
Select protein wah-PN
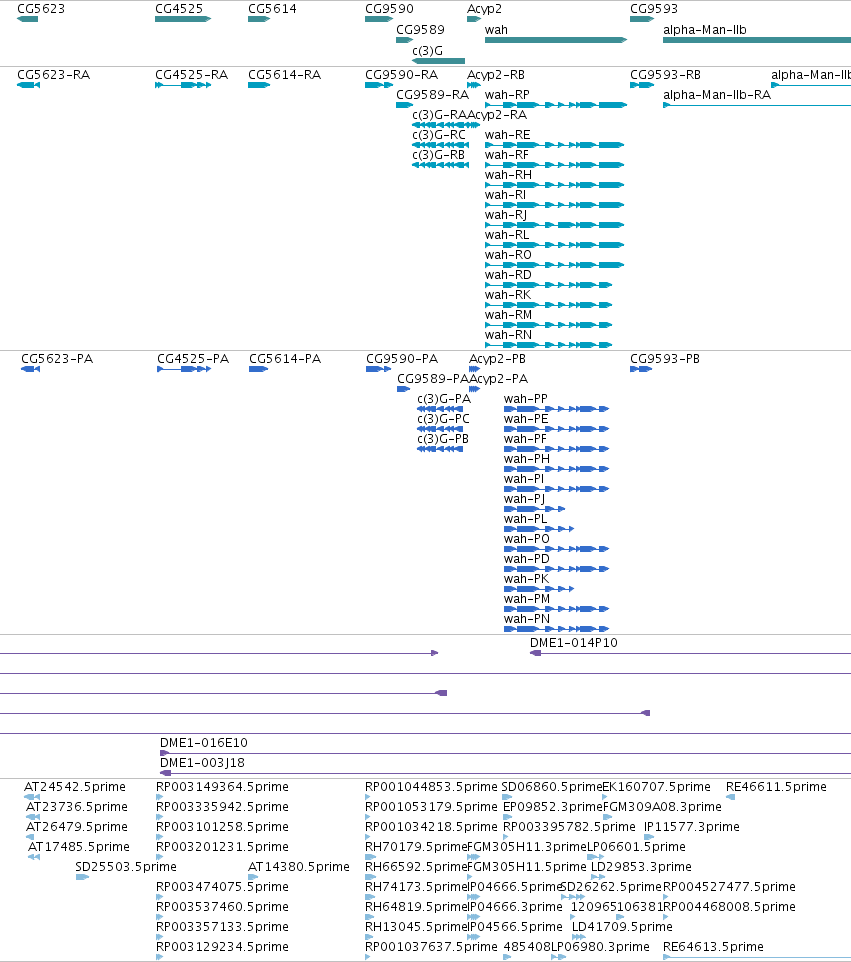click(526, 618)
